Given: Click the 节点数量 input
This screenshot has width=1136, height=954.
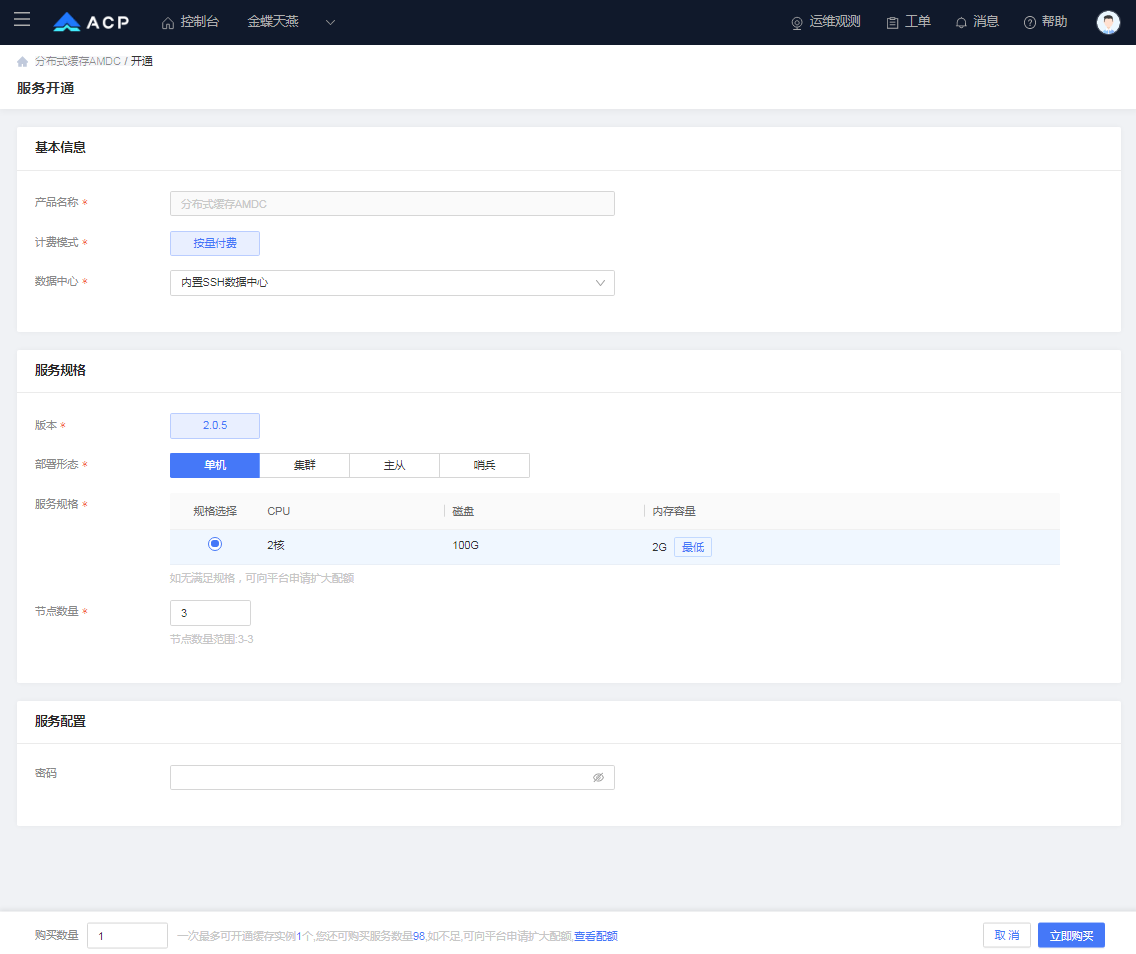Looking at the screenshot, I should [210, 613].
